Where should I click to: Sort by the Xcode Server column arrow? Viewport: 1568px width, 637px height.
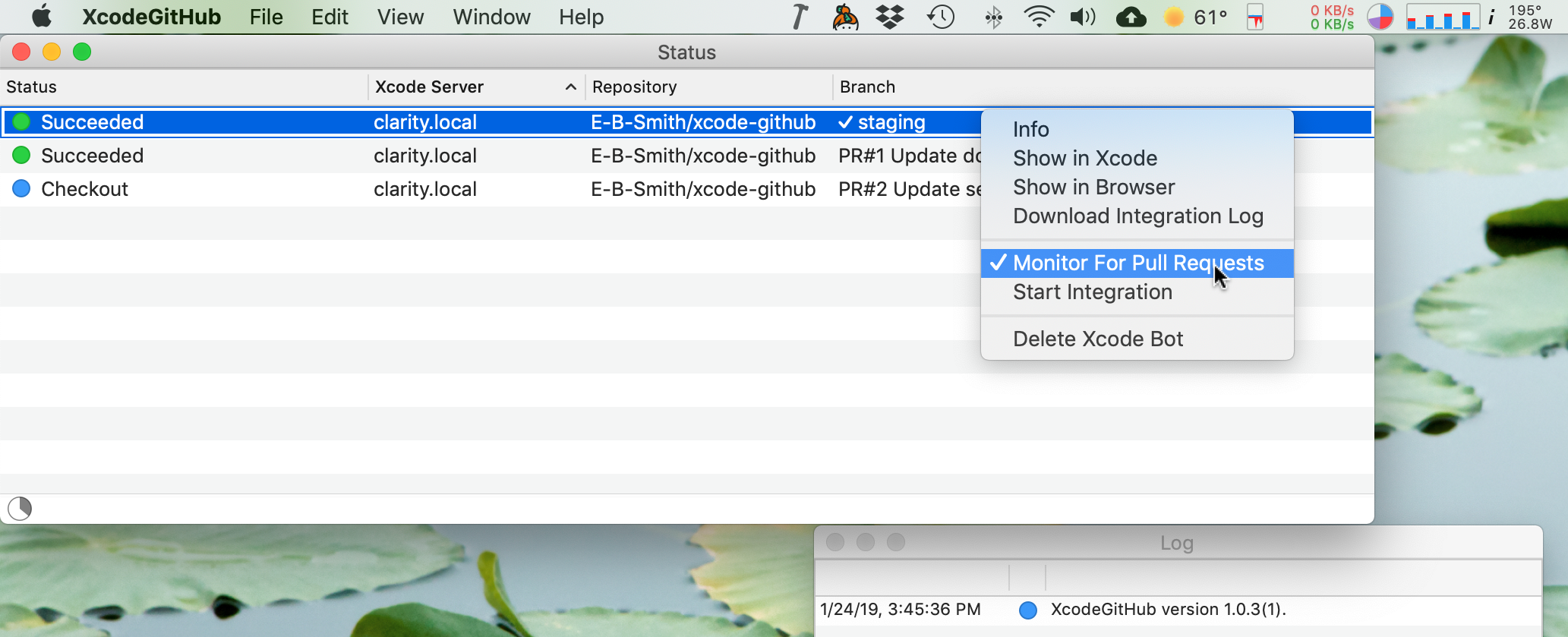571,87
